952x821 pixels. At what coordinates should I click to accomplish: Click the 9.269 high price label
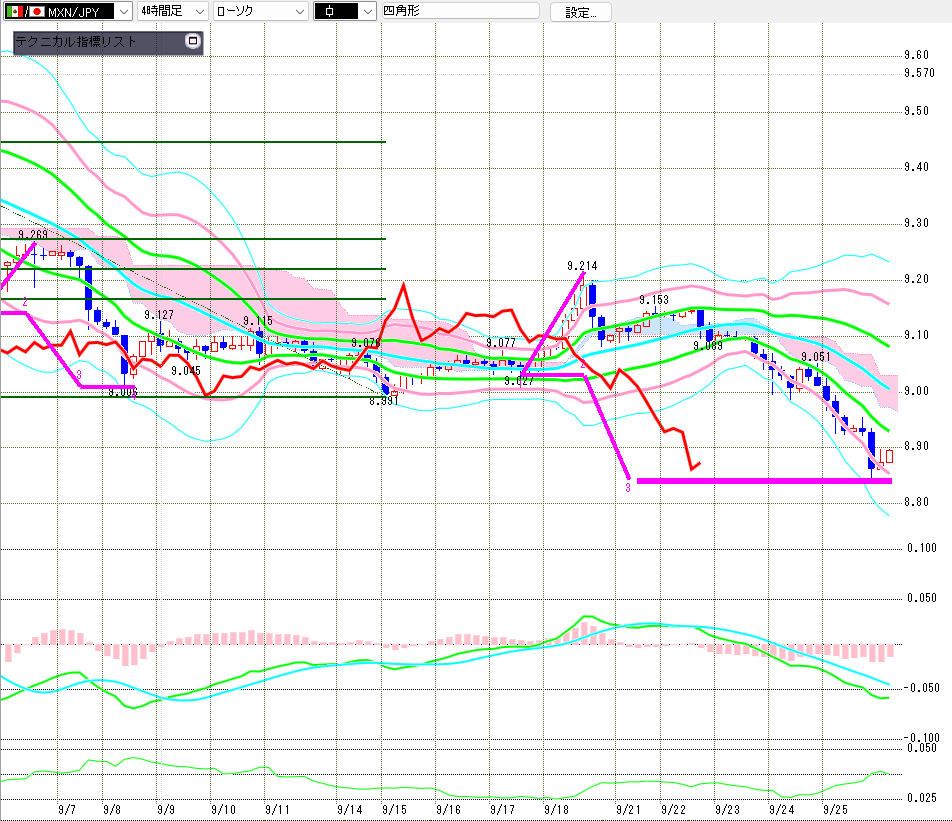click(33, 234)
